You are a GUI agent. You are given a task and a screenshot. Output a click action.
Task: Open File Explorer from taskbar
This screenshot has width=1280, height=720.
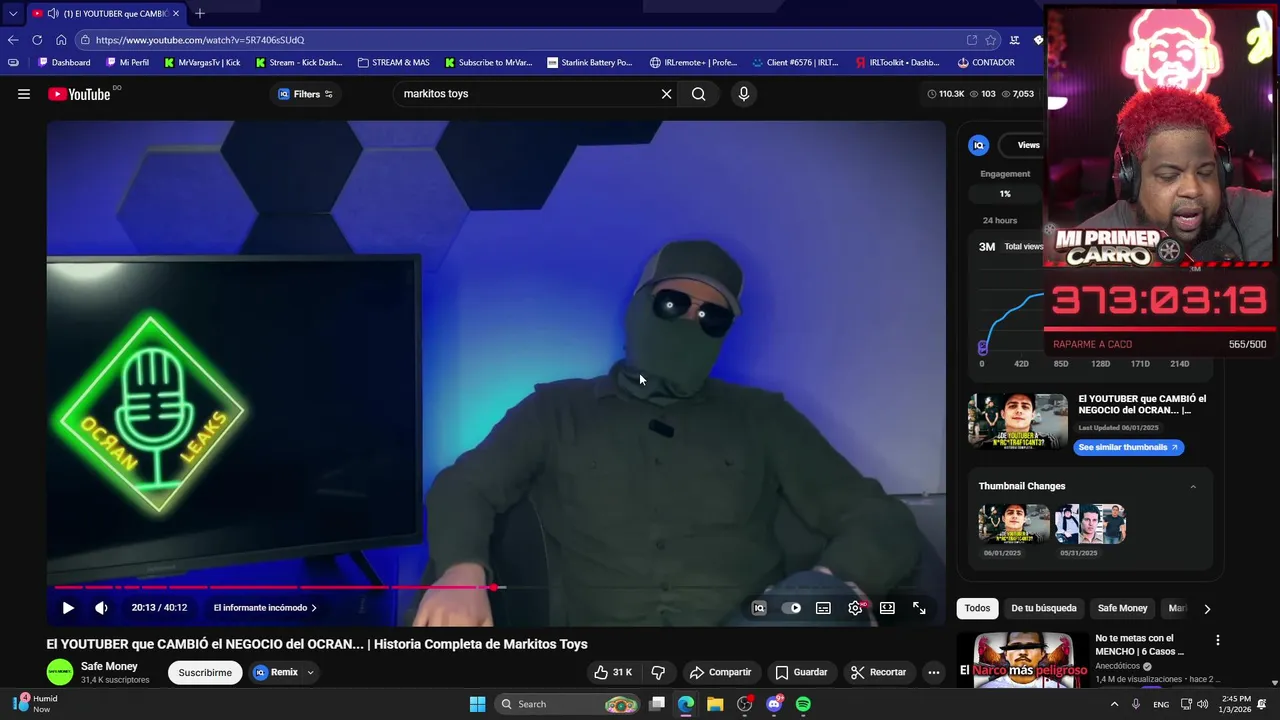pos(715,704)
